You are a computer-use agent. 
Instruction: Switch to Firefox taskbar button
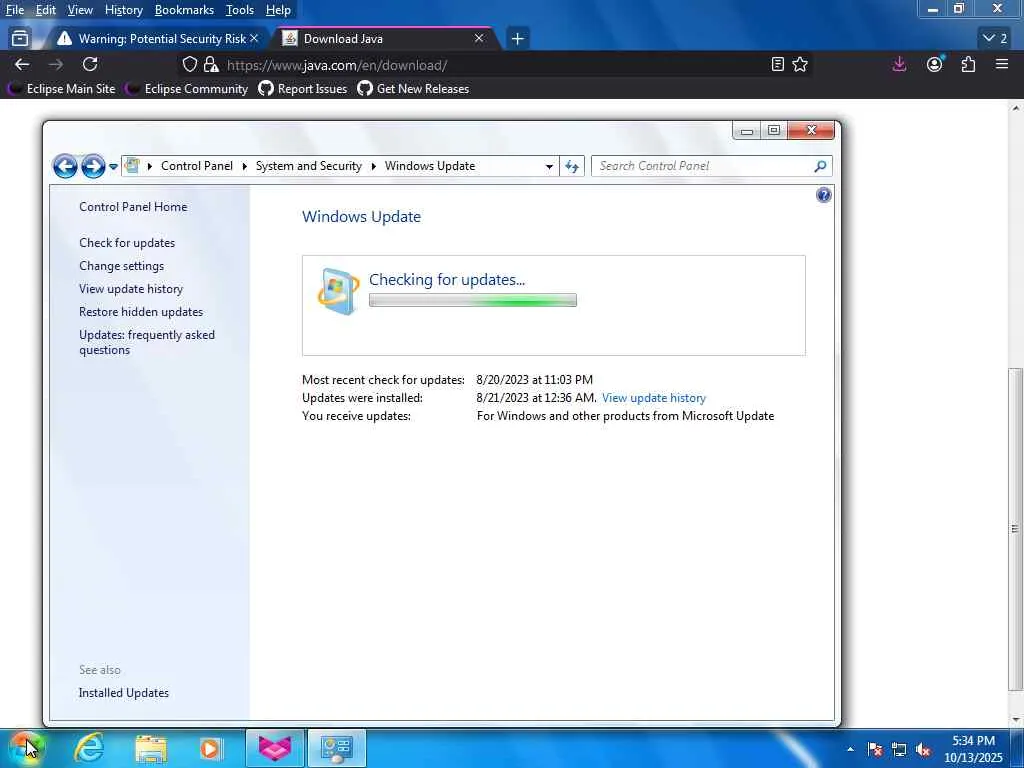point(275,748)
